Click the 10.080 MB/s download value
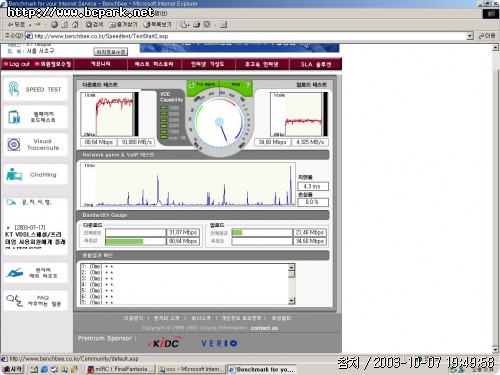The image size is (500, 375). point(136,142)
